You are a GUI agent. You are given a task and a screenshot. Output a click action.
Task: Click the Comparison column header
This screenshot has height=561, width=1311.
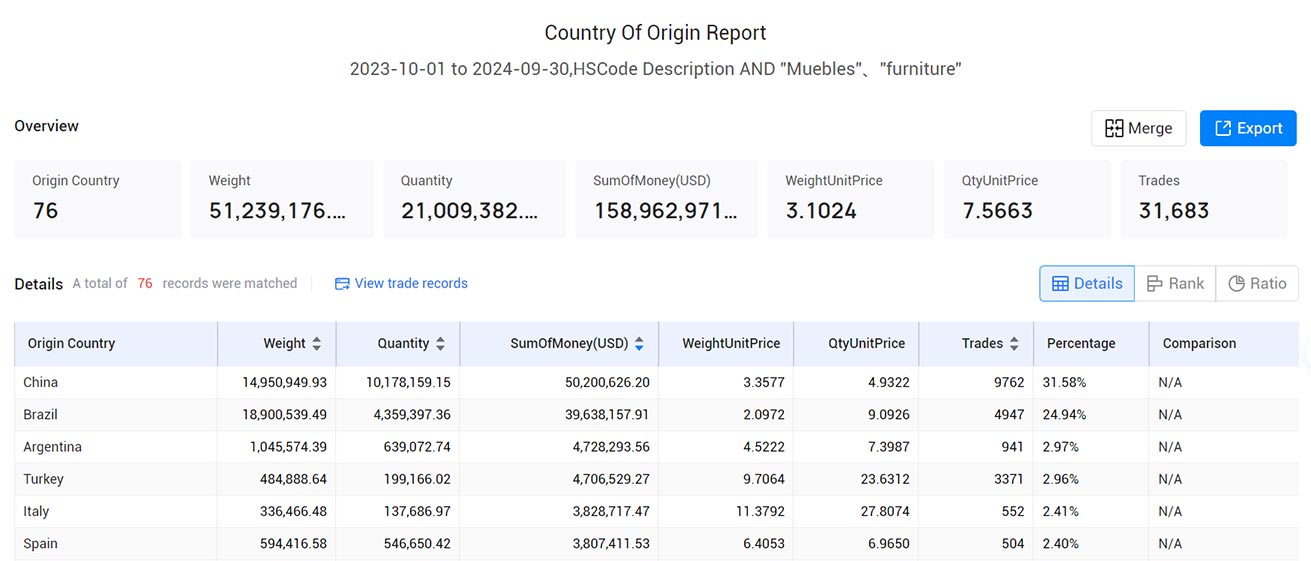[x=1224, y=343]
